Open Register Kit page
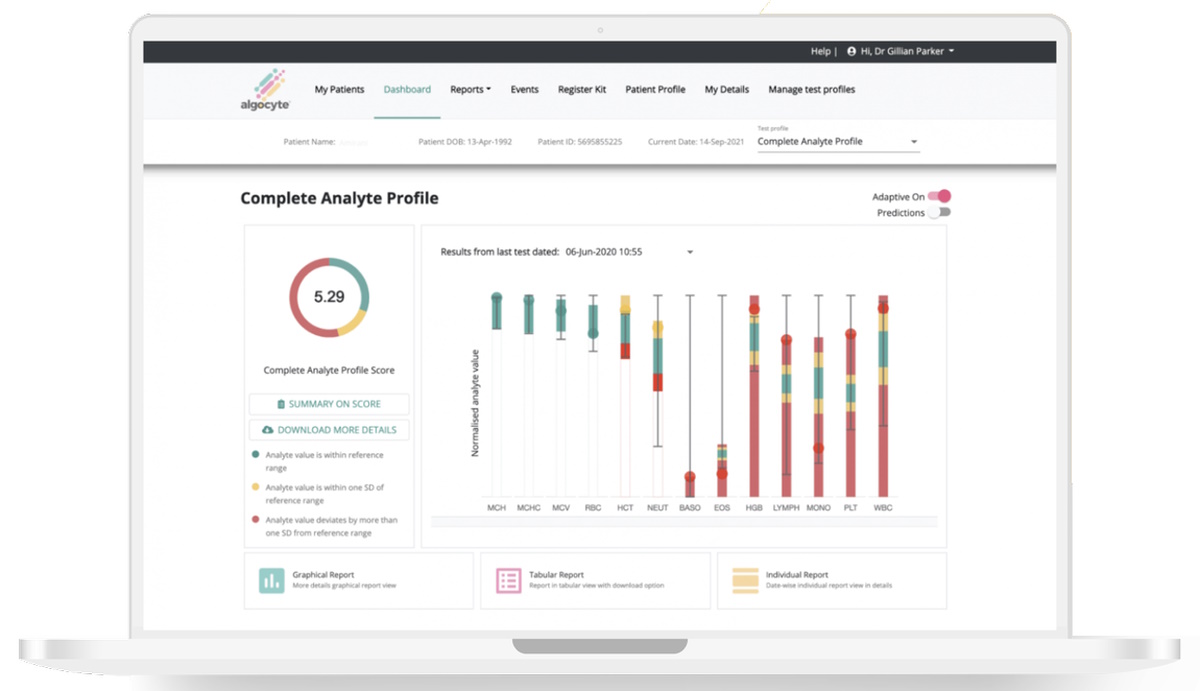Viewport: 1200px width, 691px height. click(x=582, y=89)
